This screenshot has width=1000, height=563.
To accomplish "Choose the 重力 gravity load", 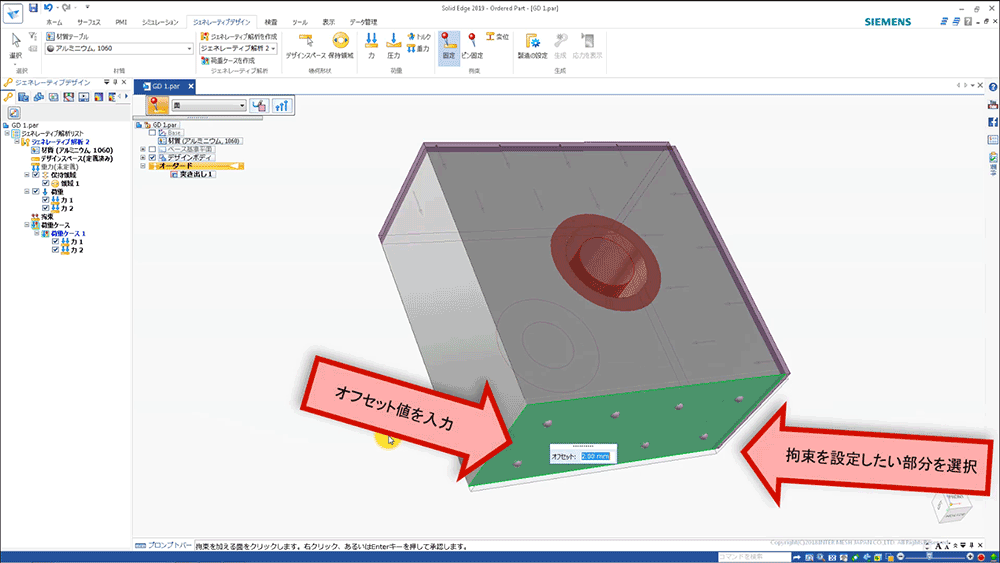I will click(418, 48).
